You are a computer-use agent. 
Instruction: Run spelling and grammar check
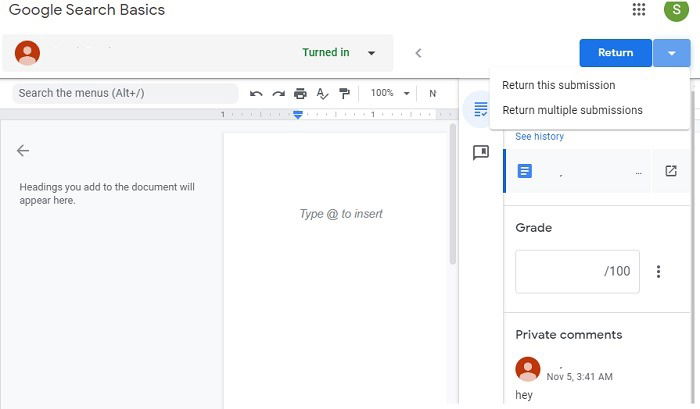click(322, 93)
